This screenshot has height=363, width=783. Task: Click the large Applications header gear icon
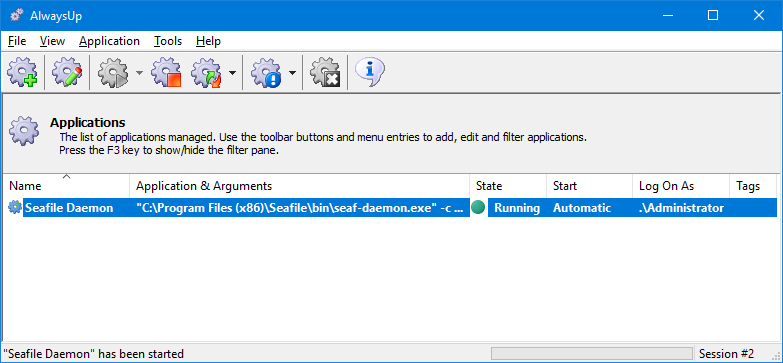point(24,130)
